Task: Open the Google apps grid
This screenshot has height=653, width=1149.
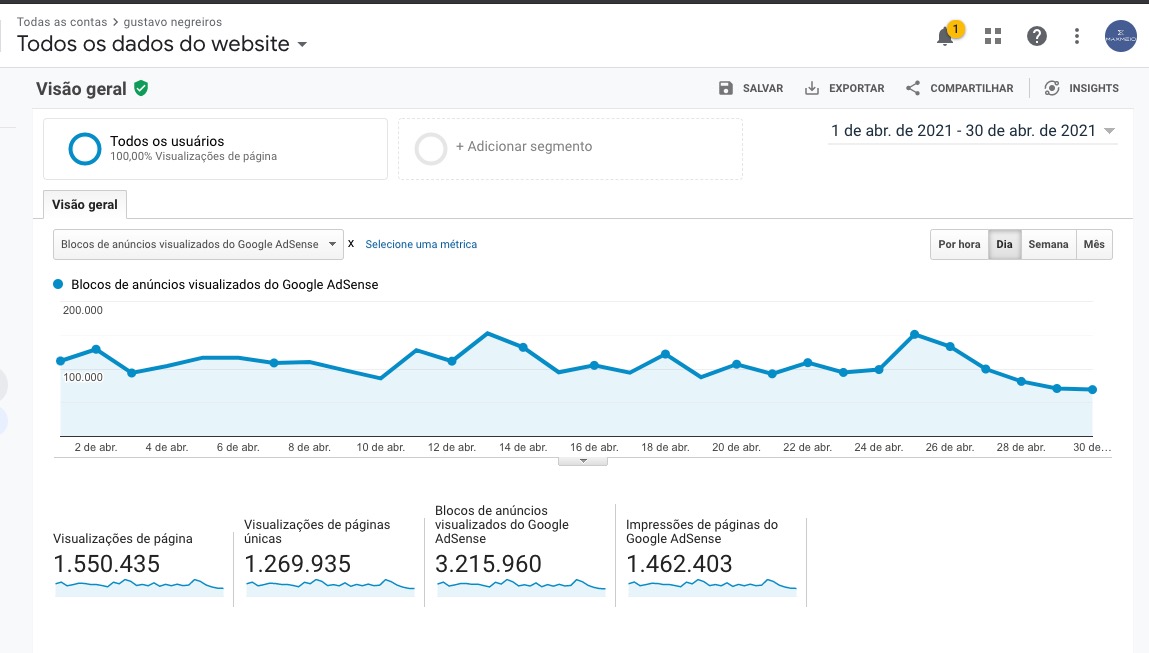Action: click(x=993, y=36)
